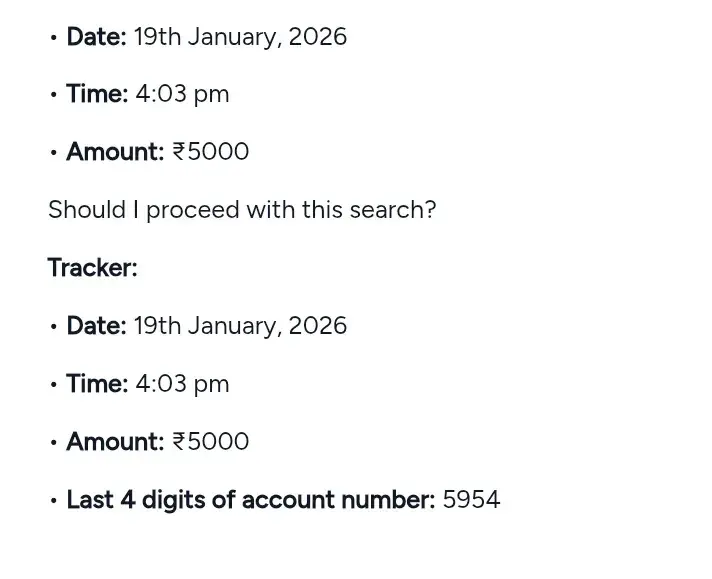Click the bullet before the topmost Date line

[53, 38]
